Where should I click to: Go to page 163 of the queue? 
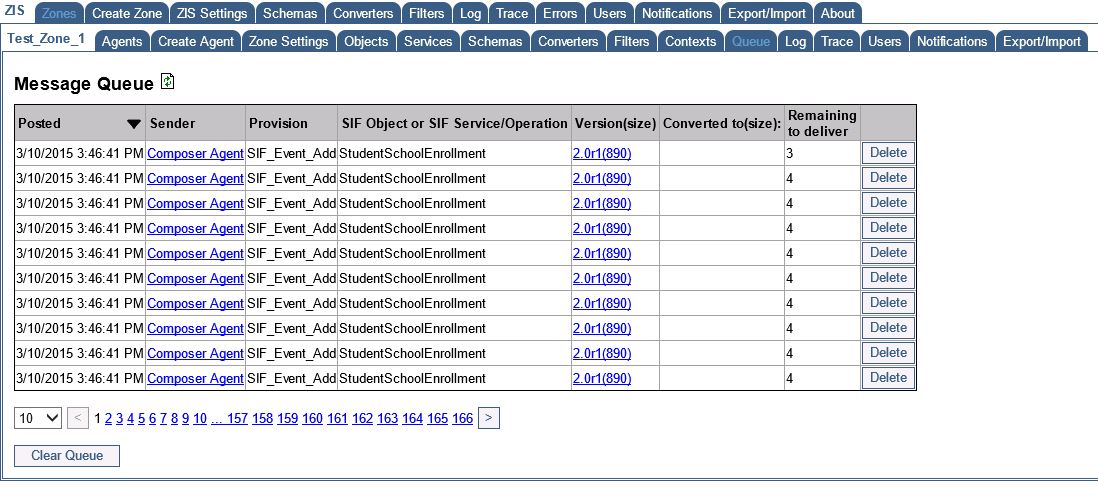(387, 419)
